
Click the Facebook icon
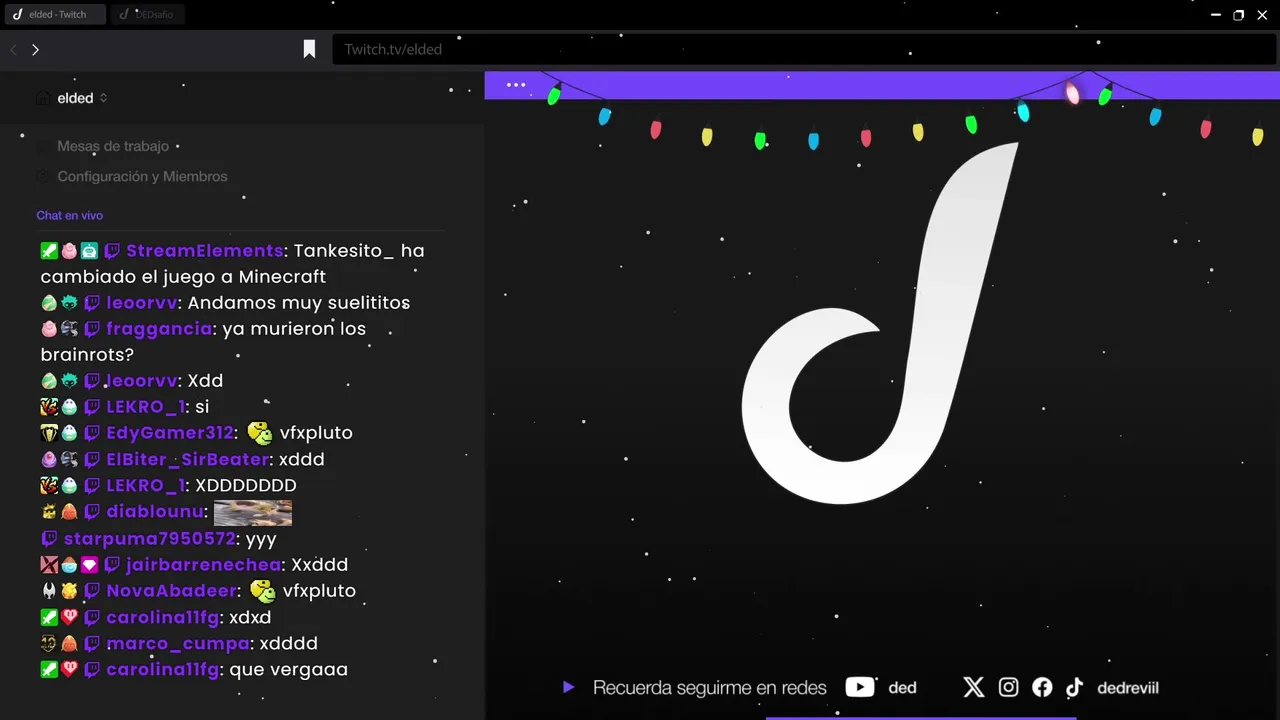pos(1042,687)
